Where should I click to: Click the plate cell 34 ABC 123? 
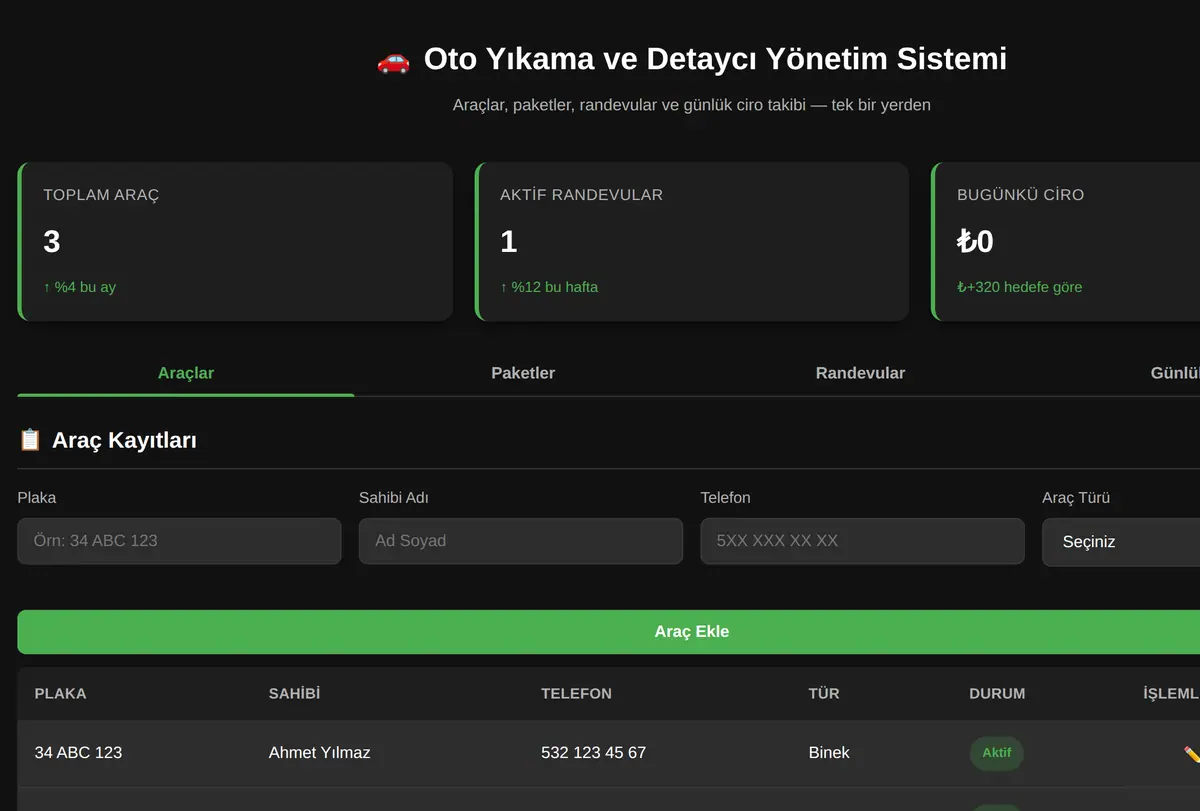(x=78, y=752)
